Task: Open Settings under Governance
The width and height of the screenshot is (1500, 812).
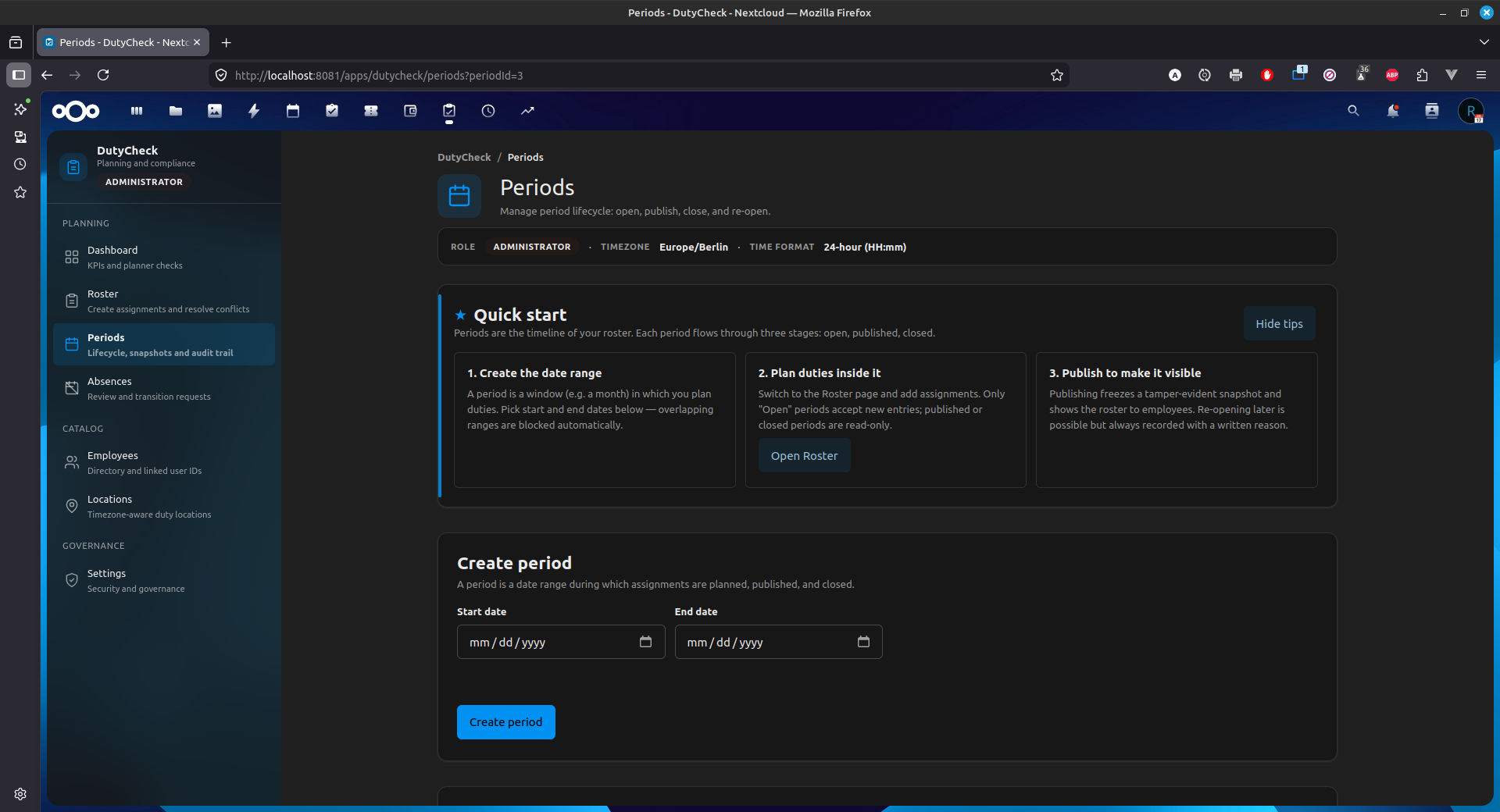Action: (164, 580)
